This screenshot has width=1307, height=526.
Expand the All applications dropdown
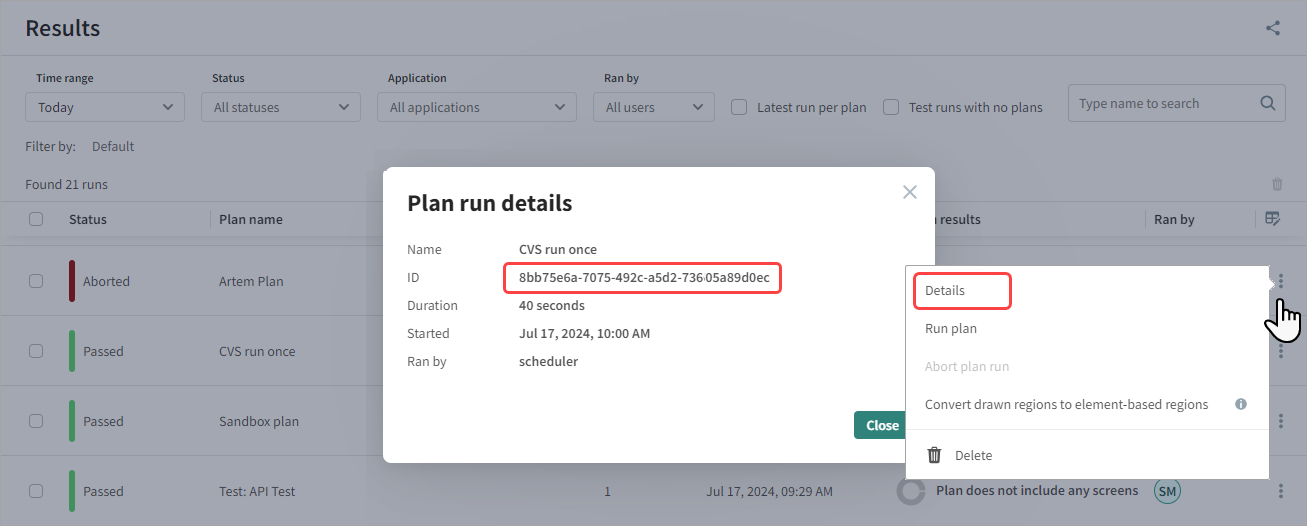coord(477,107)
